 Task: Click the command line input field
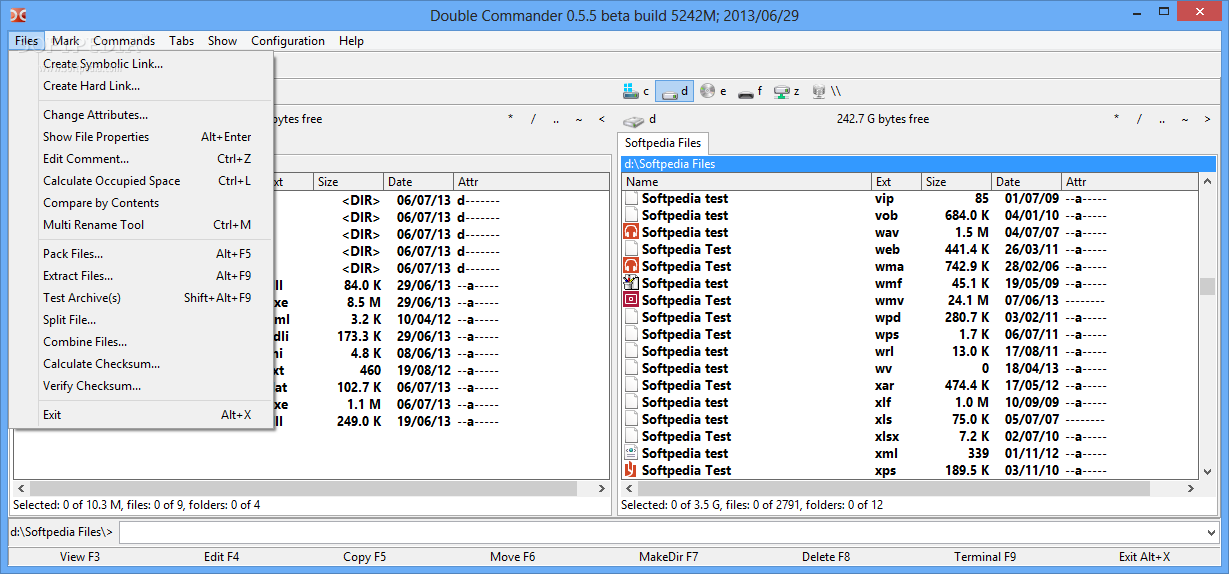661,532
